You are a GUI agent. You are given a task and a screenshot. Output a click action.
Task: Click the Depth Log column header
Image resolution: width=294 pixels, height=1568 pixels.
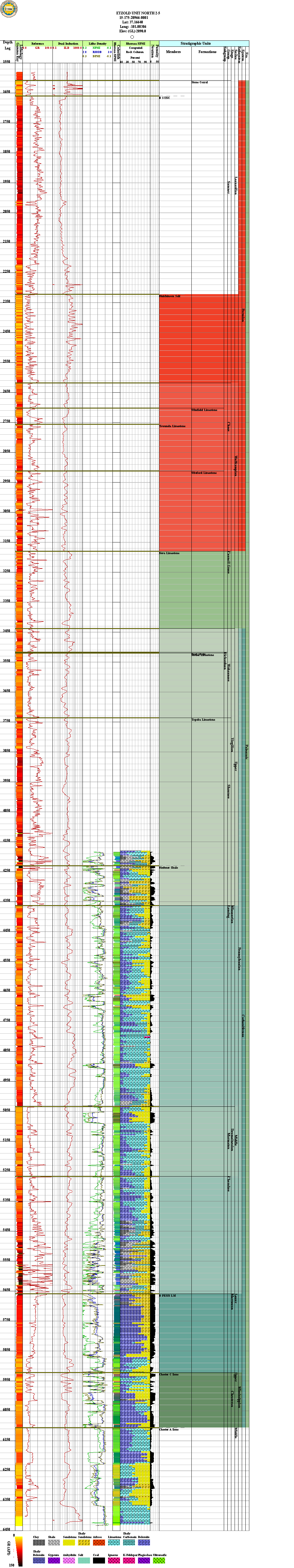[7, 46]
